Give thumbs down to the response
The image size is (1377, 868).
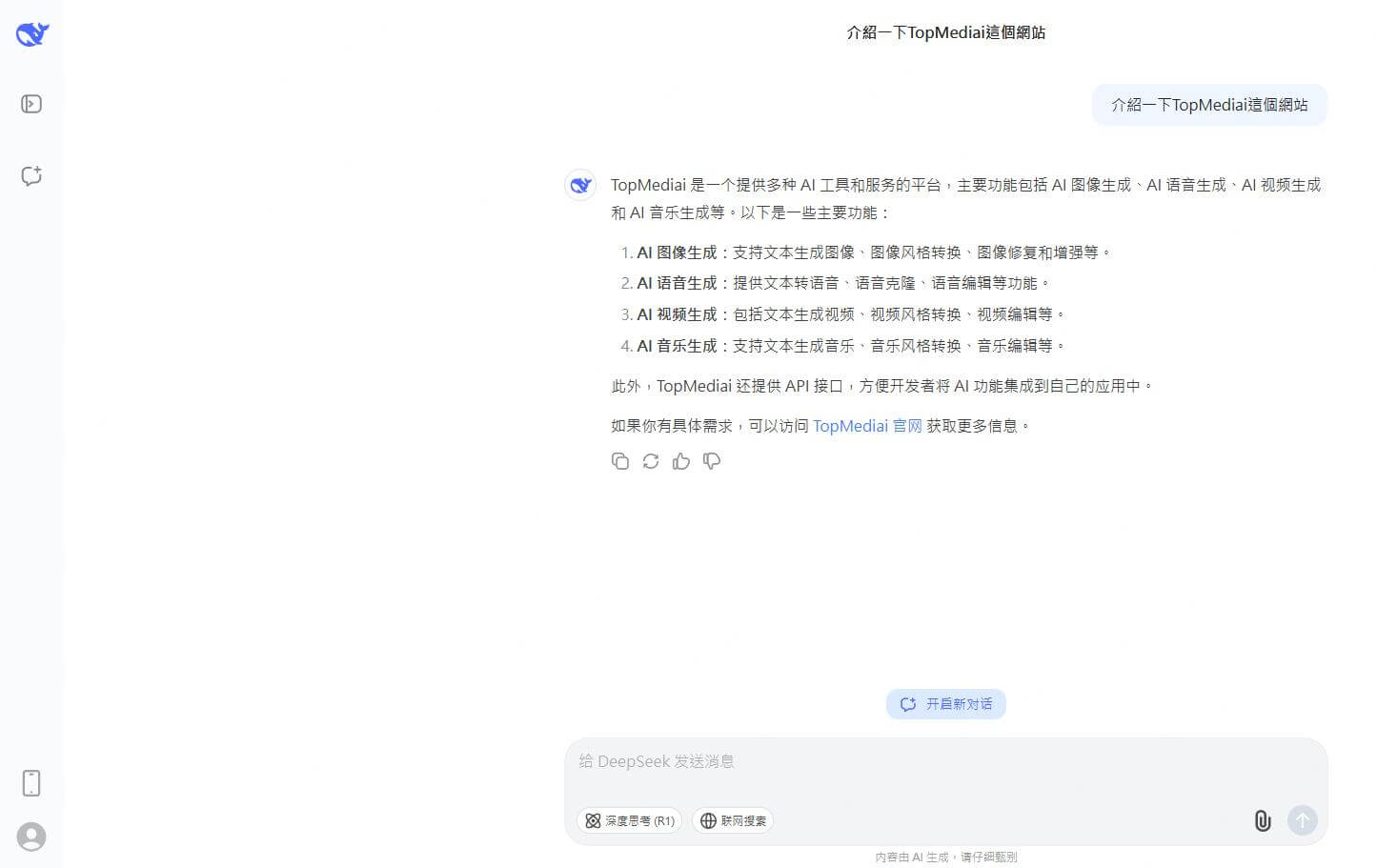[712, 461]
